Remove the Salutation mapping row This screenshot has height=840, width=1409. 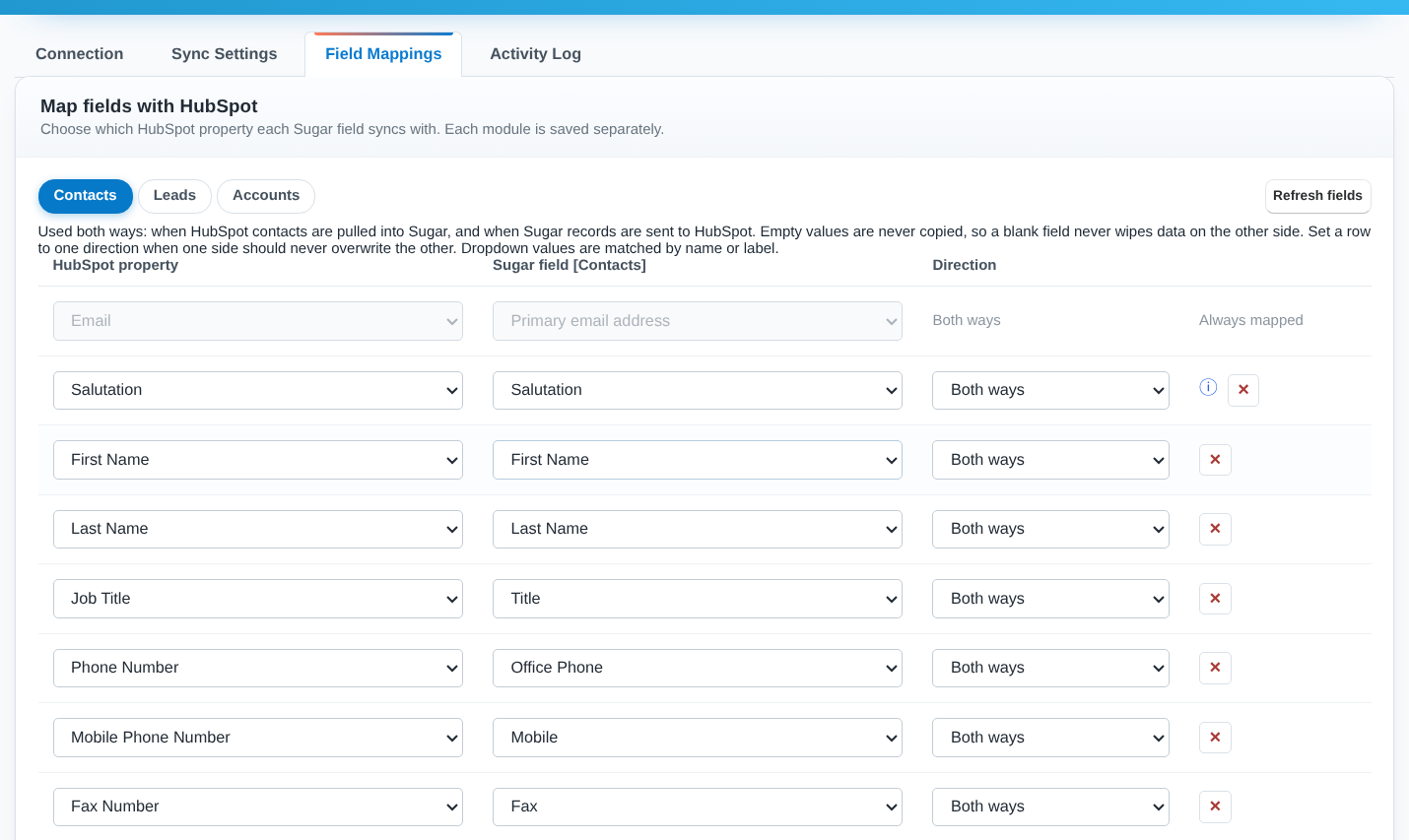pyautogui.click(x=1243, y=390)
